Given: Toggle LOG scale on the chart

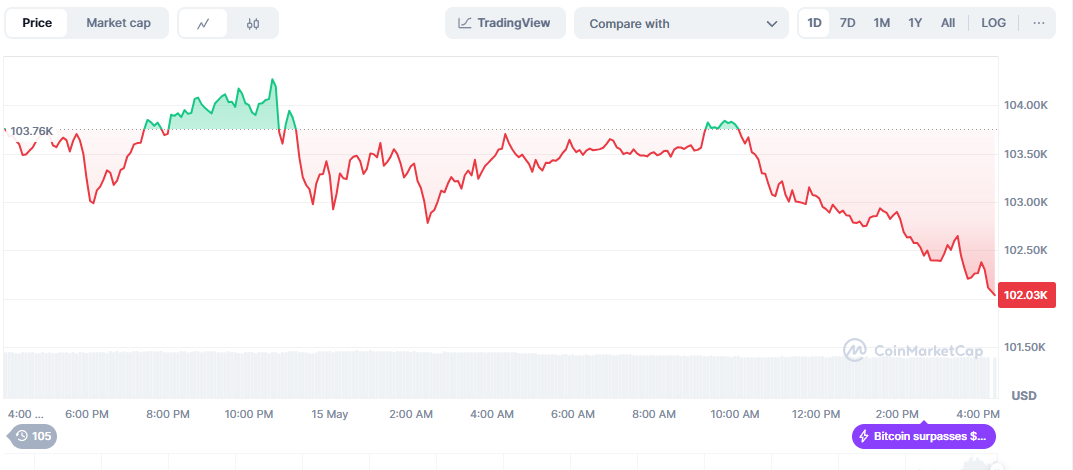Looking at the screenshot, I should 994,23.
